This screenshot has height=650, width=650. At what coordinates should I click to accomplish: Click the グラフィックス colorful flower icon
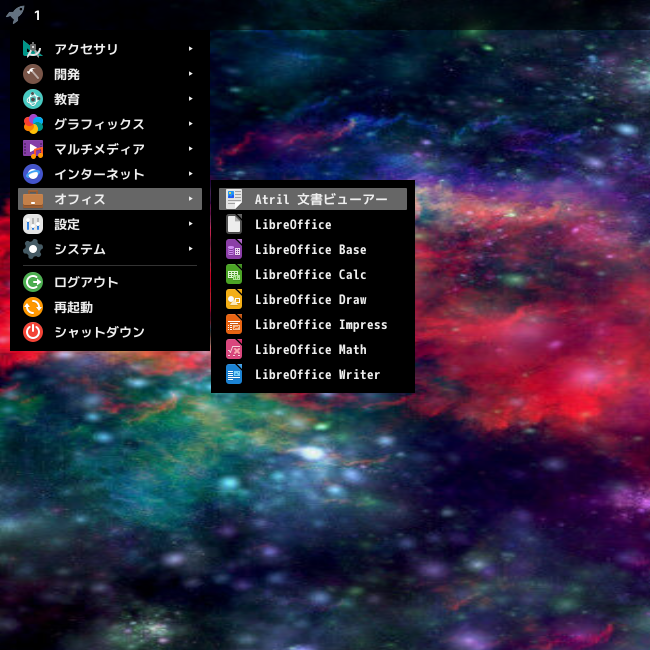coord(33,124)
